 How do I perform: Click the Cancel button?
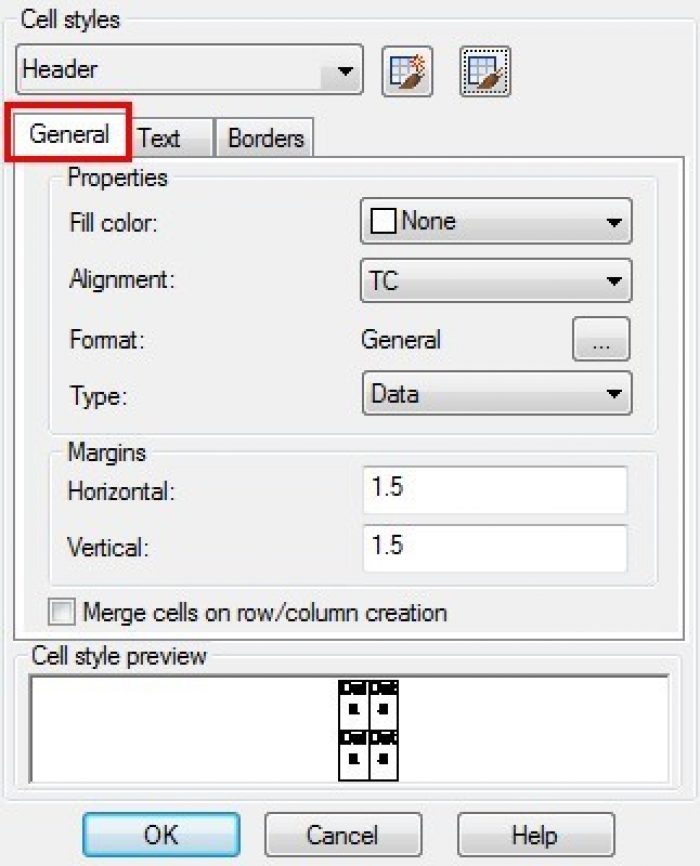(x=343, y=835)
